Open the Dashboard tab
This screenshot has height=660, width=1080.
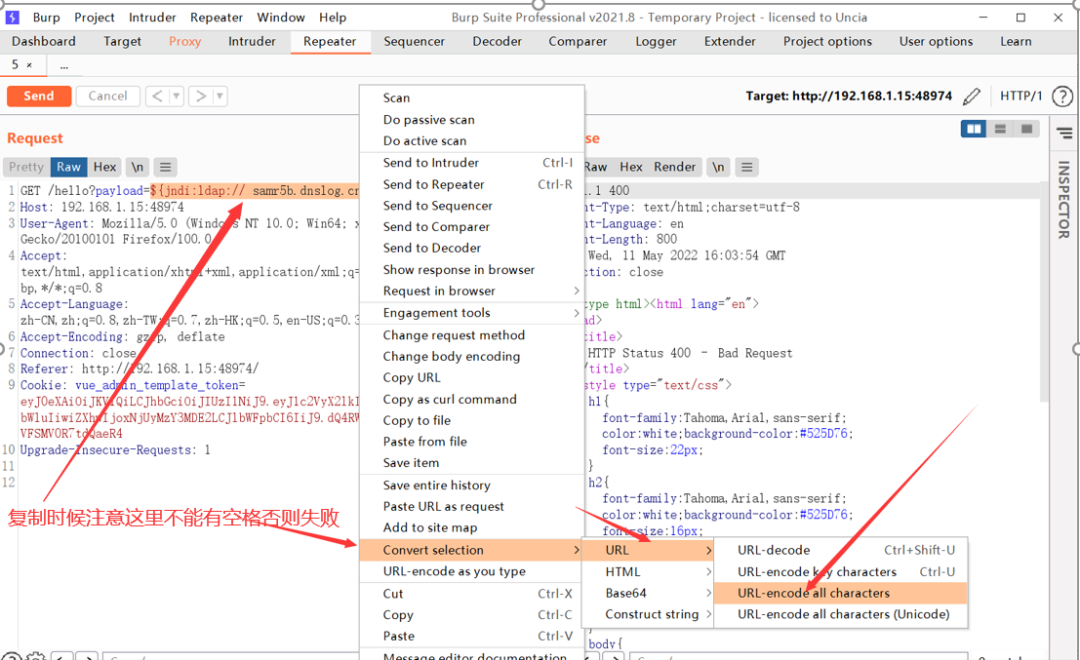tap(43, 41)
